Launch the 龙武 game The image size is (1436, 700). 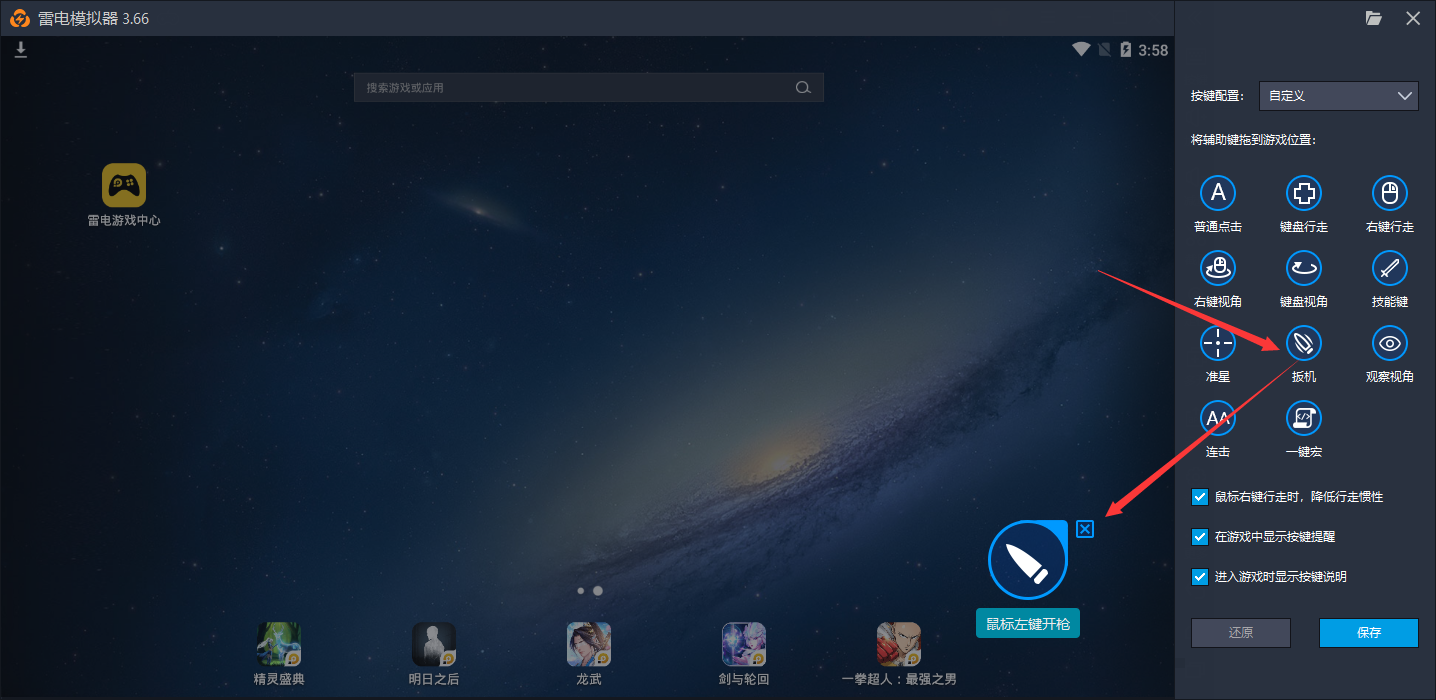pos(589,644)
